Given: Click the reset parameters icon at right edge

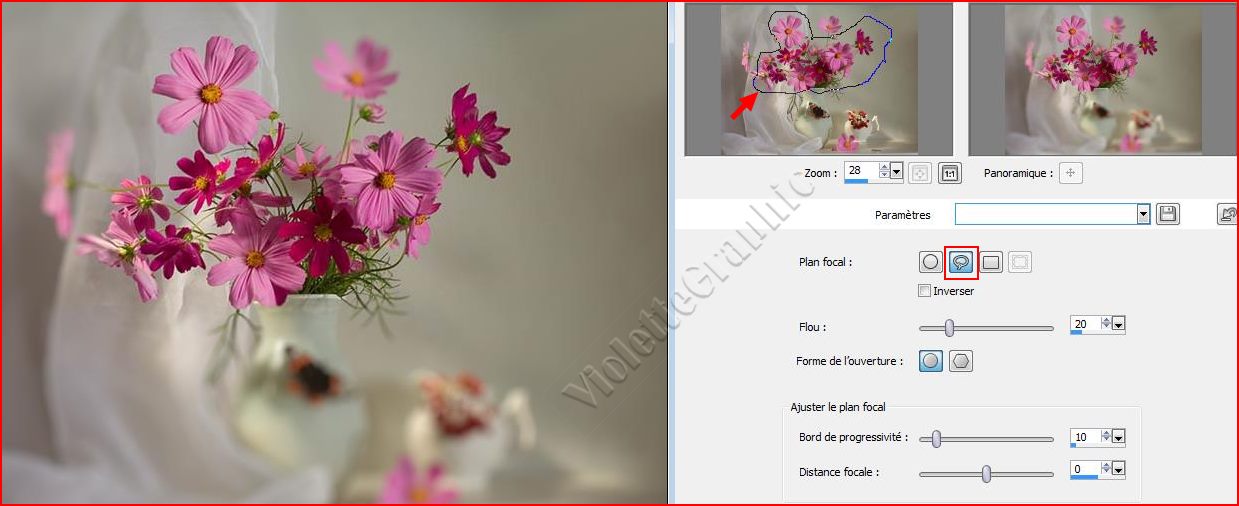Looking at the screenshot, I should [x=1227, y=214].
